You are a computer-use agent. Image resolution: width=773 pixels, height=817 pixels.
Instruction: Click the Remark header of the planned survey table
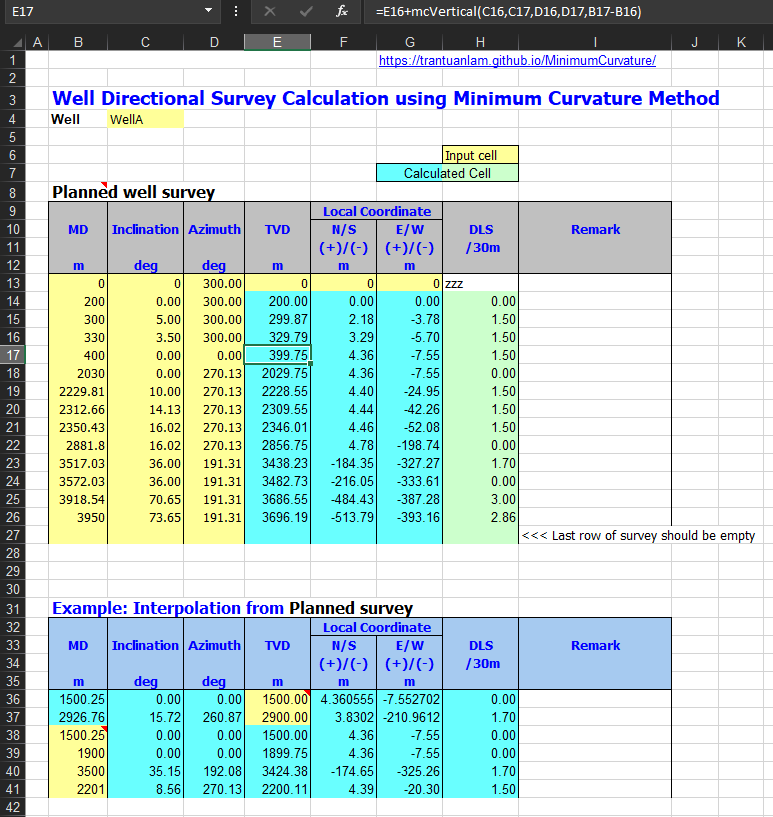click(595, 229)
